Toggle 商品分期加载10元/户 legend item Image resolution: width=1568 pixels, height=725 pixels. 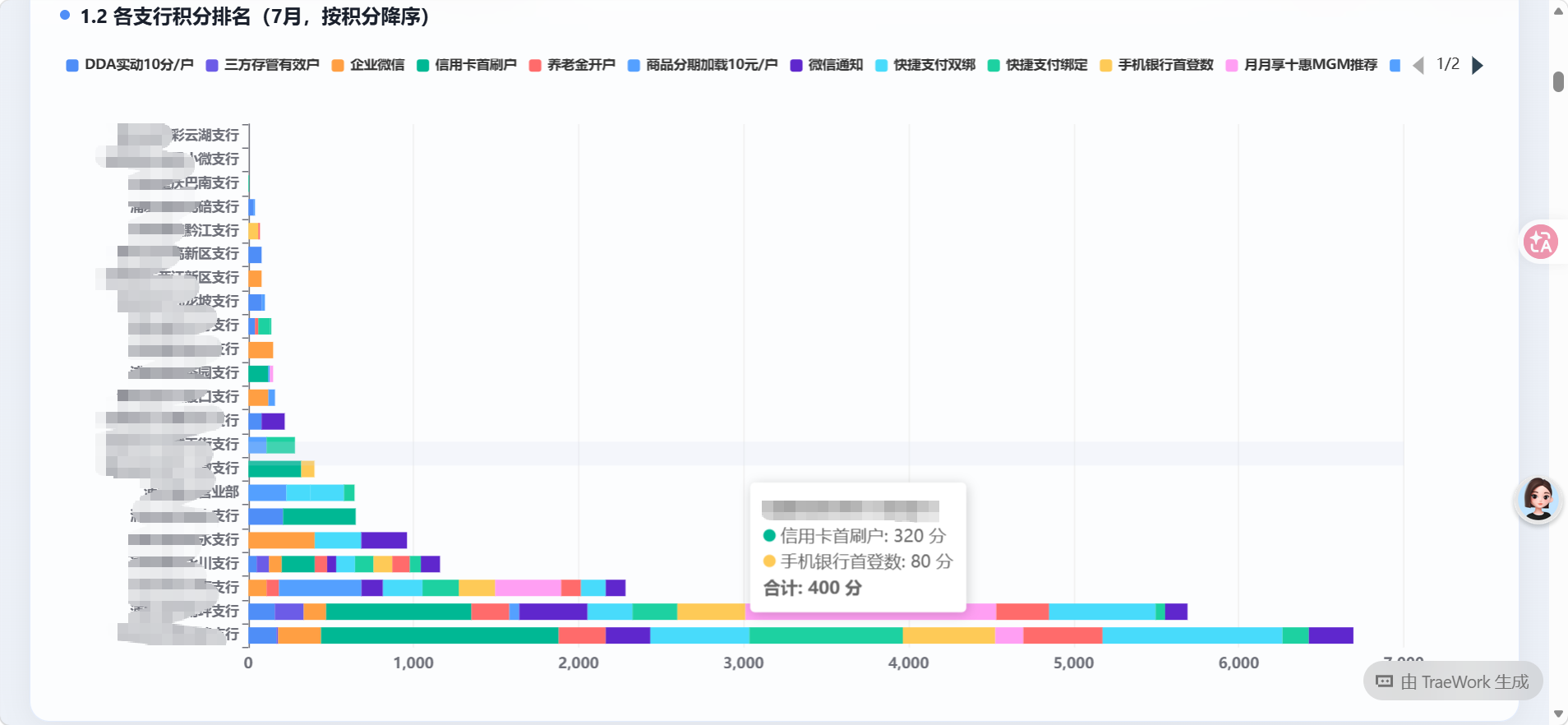click(703, 65)
